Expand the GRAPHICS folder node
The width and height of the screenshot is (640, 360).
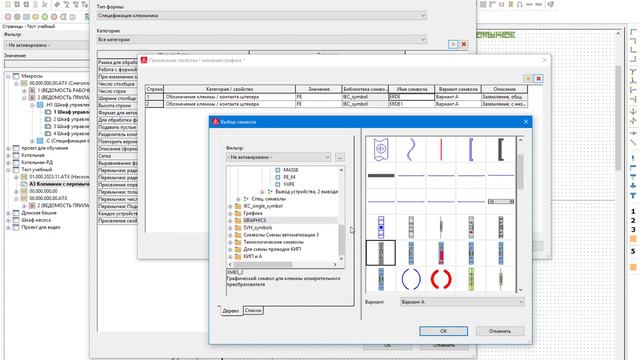click(x=230, y=221)
